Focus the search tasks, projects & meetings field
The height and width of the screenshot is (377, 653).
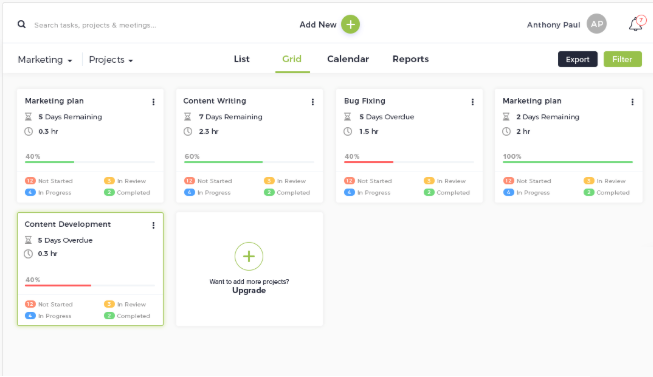tap(95, 25)
